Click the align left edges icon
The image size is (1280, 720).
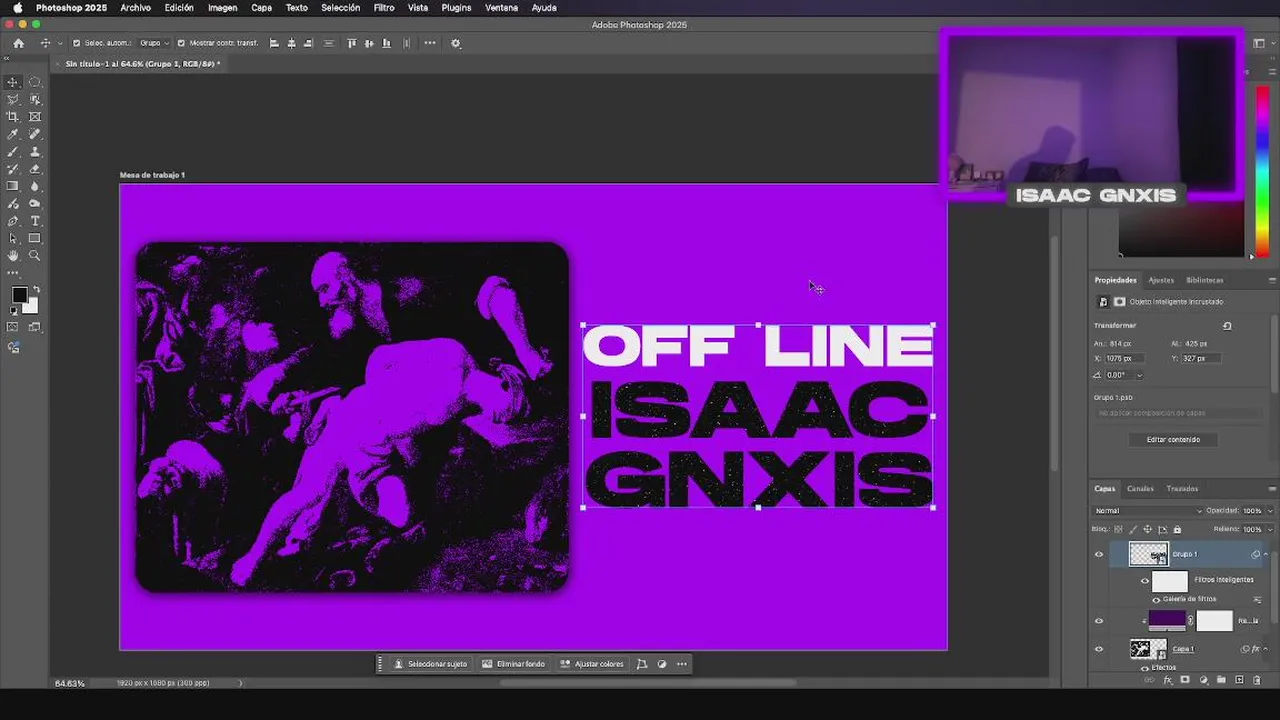coord(274,43)
